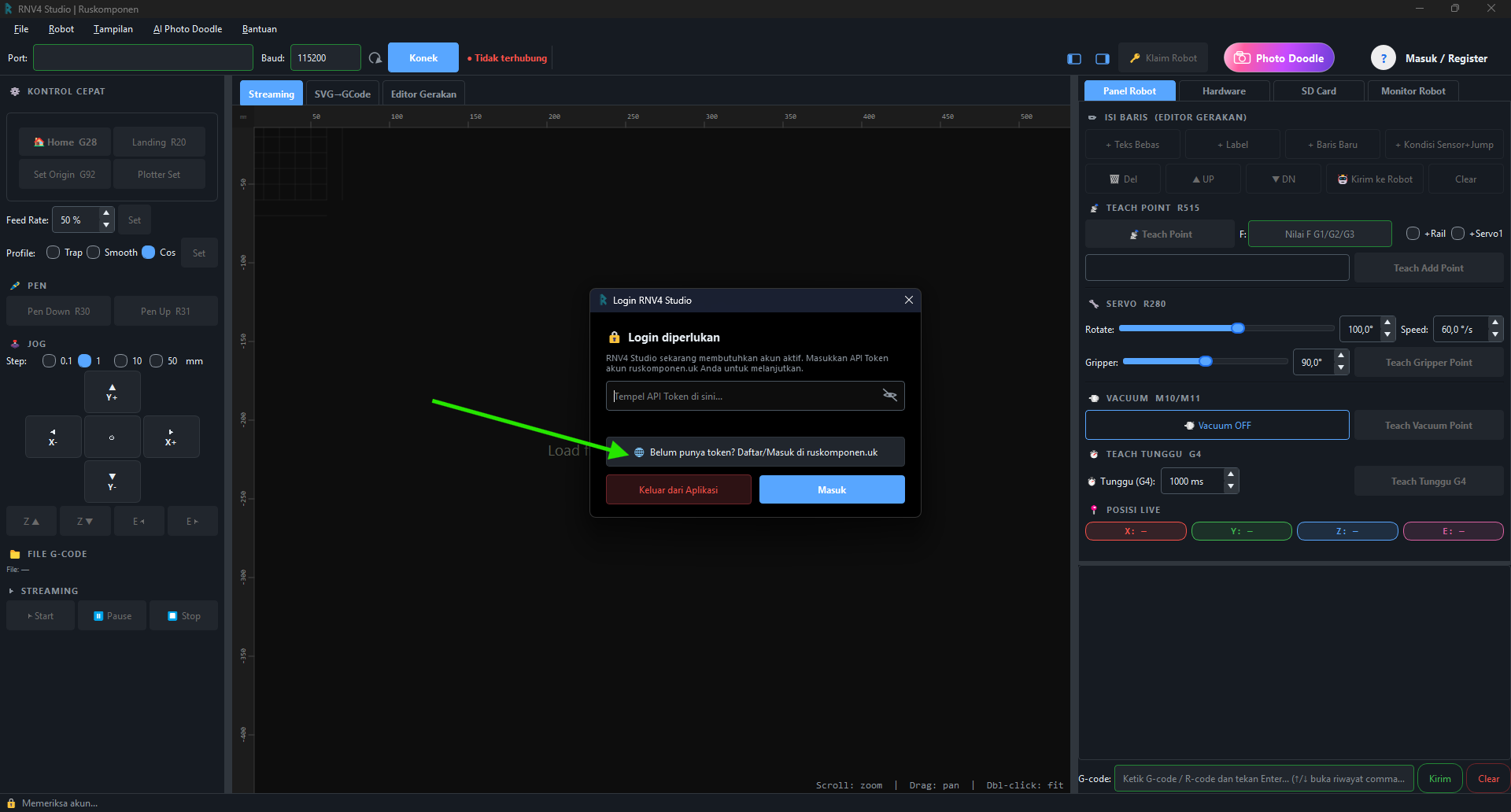Open the Hardware tab
Screen dimensions: 1511x812
click(1224, 91)
